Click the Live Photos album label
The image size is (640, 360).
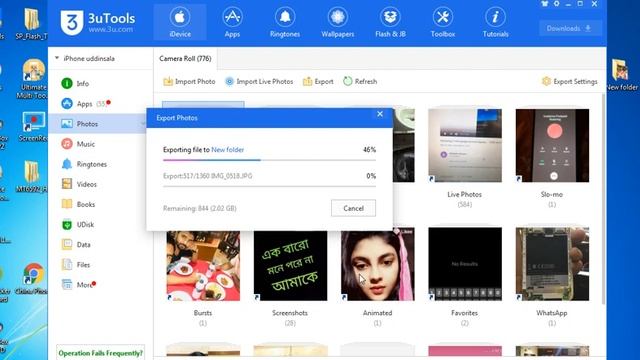464,194
